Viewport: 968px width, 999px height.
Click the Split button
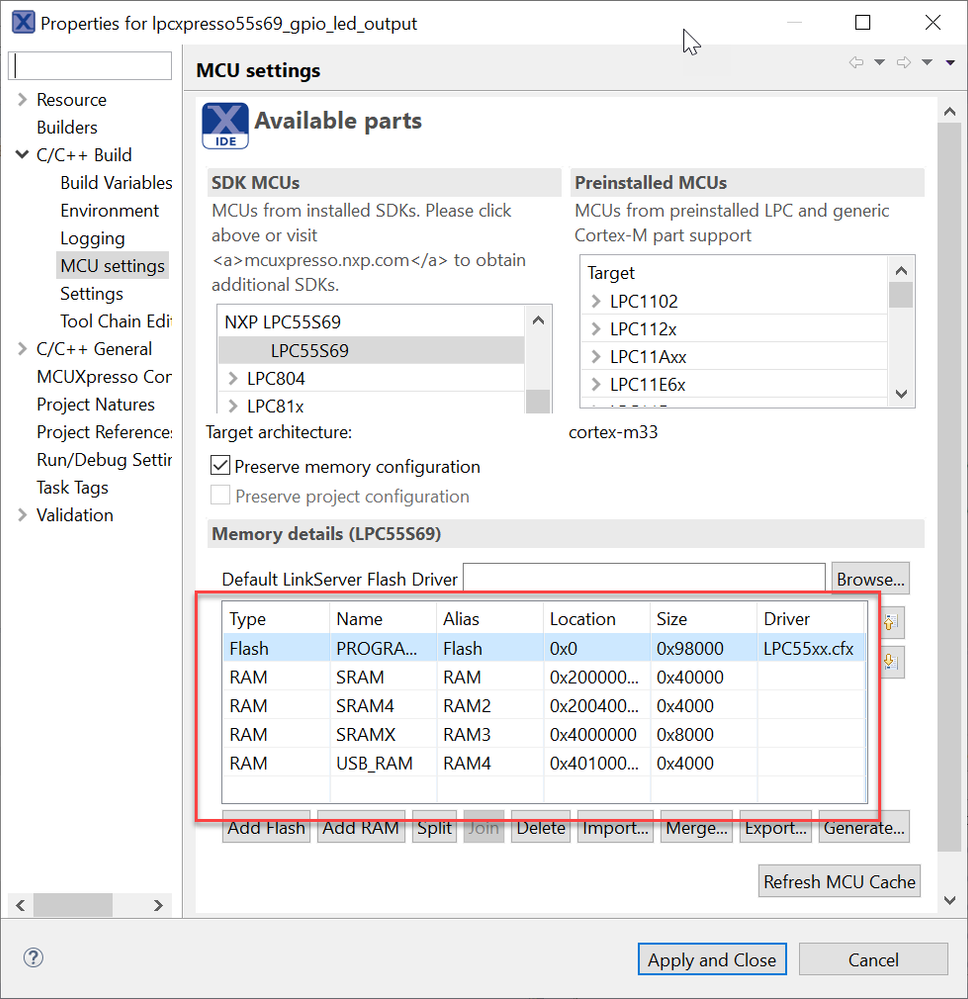[434, 828]
